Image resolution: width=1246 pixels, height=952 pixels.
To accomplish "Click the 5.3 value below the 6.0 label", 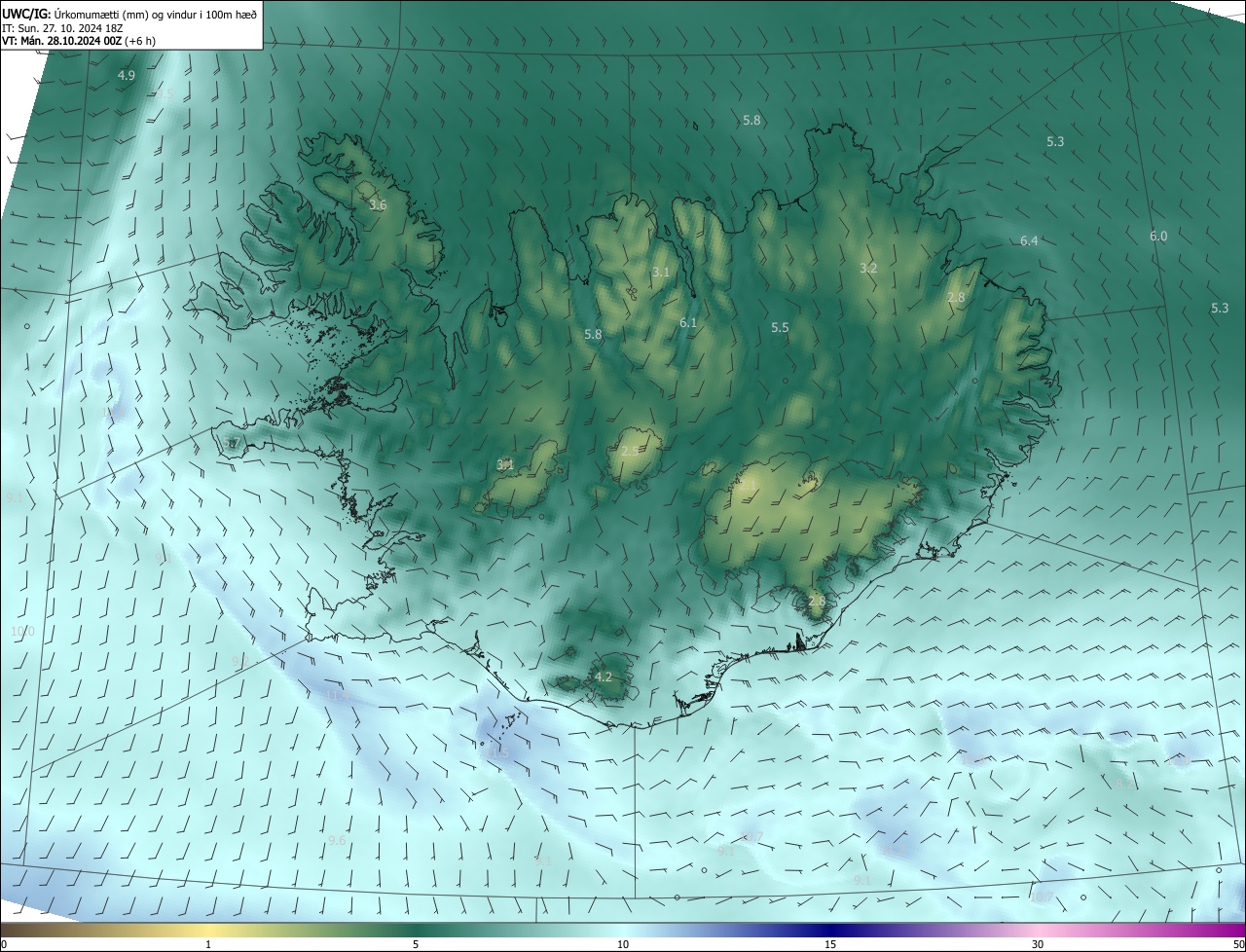I will [x=1220, y=308].
